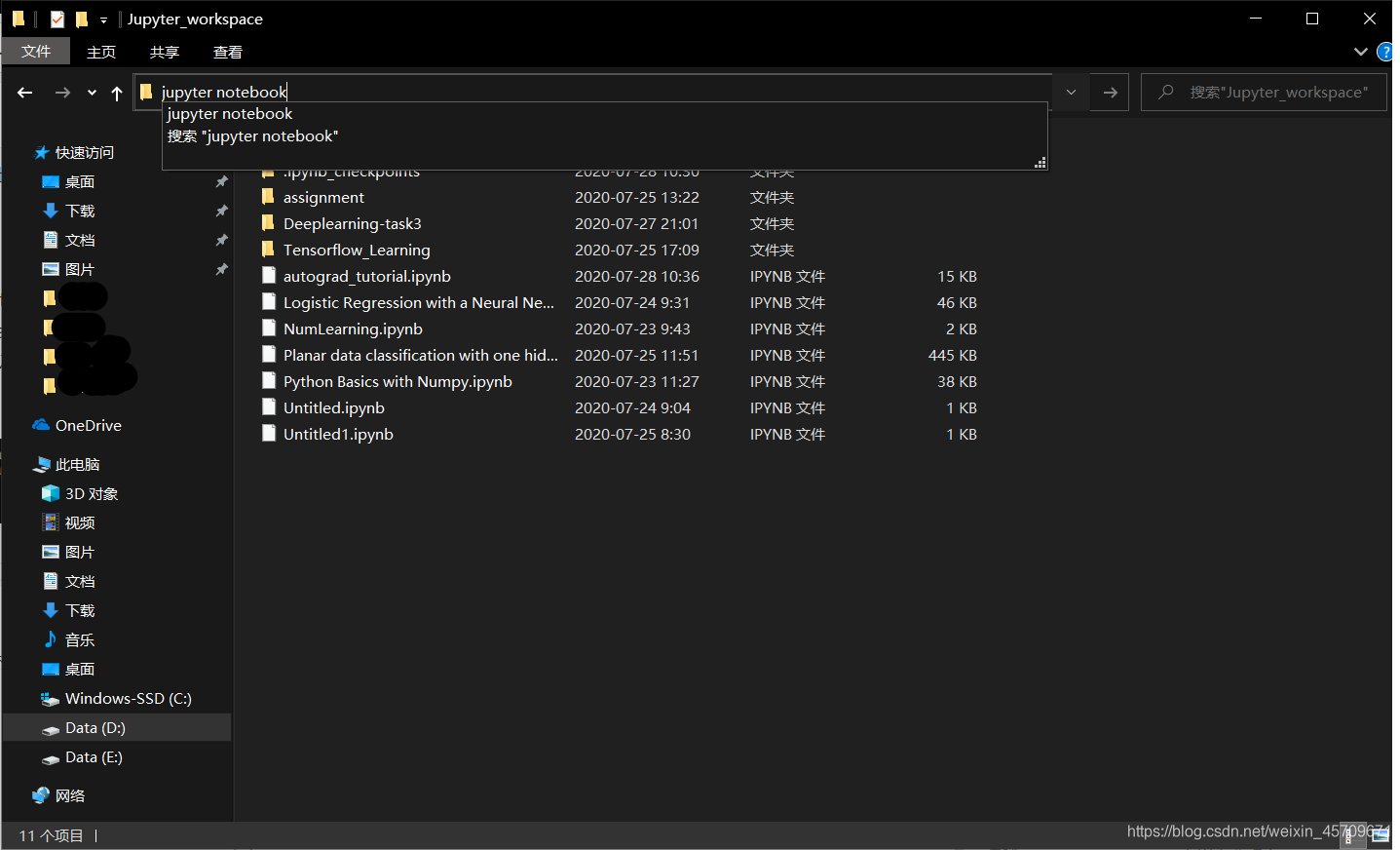Click file icon of autograd_tutorial.ipynb
The image size is (1400, 850).
tap(269, 275)
